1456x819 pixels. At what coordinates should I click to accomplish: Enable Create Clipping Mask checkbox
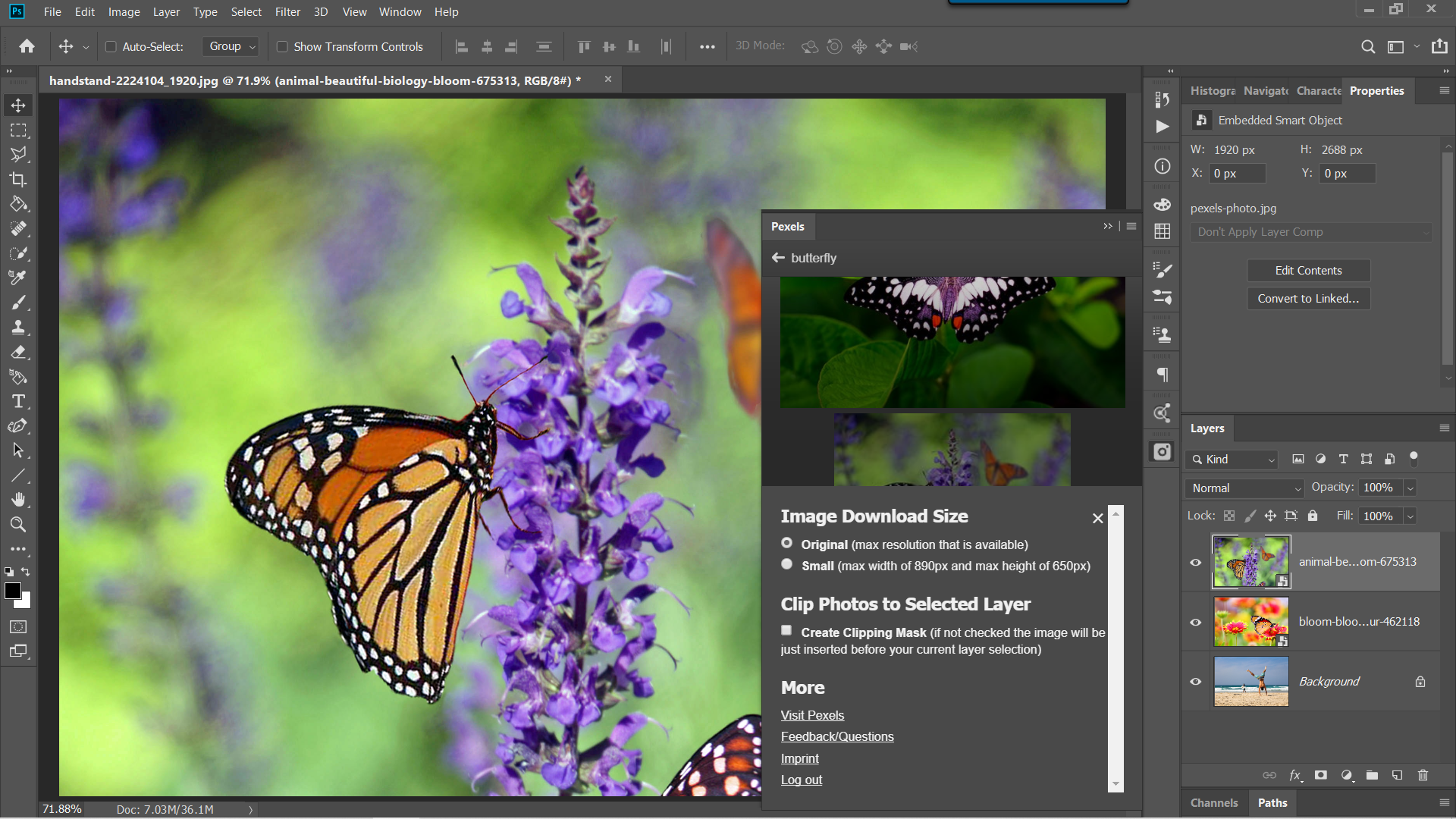[786, 630]
